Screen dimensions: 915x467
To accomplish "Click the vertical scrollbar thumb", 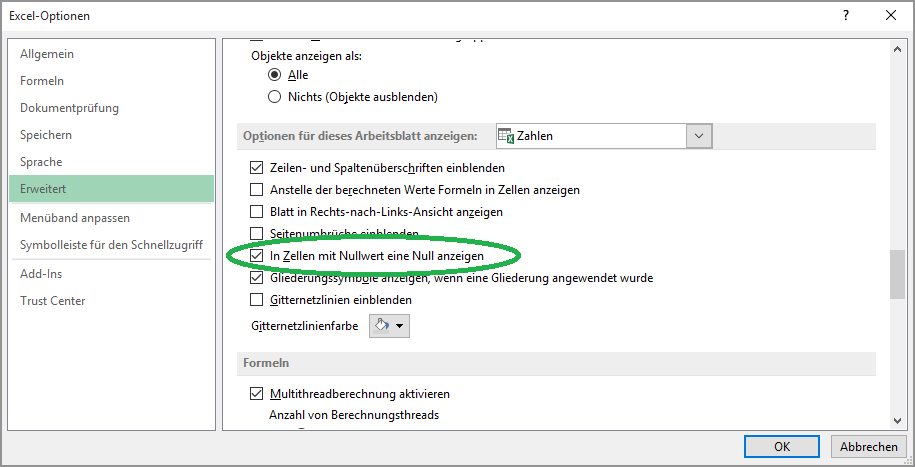I will coord(897,274).
